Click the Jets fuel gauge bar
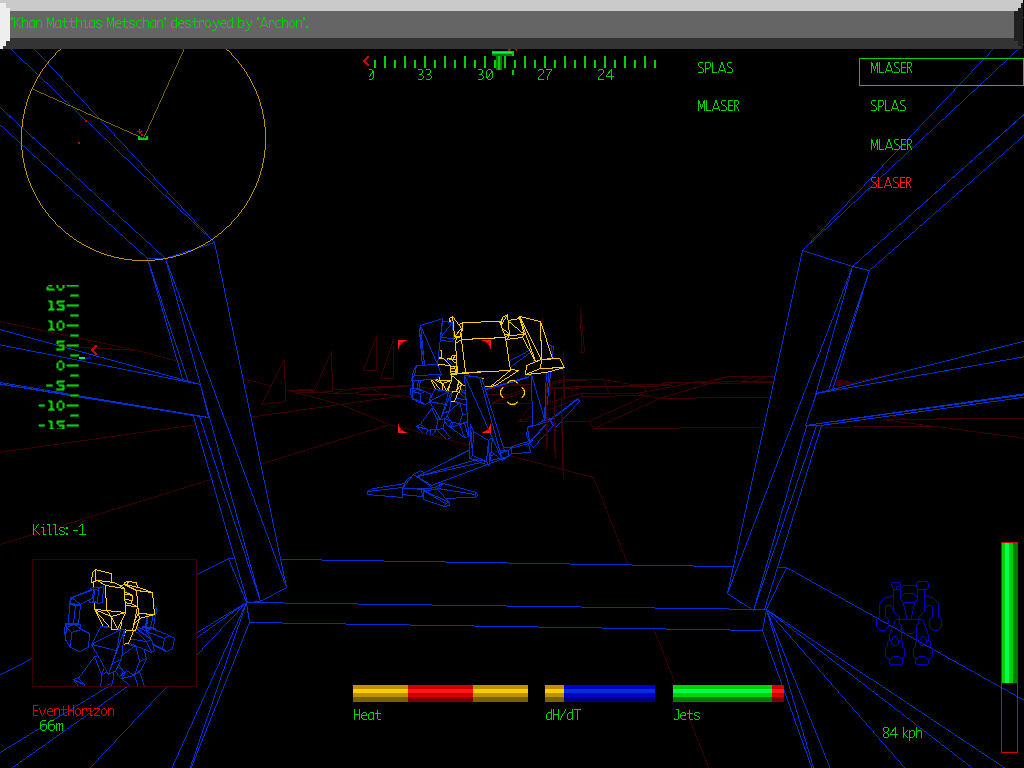 (727, 693)
